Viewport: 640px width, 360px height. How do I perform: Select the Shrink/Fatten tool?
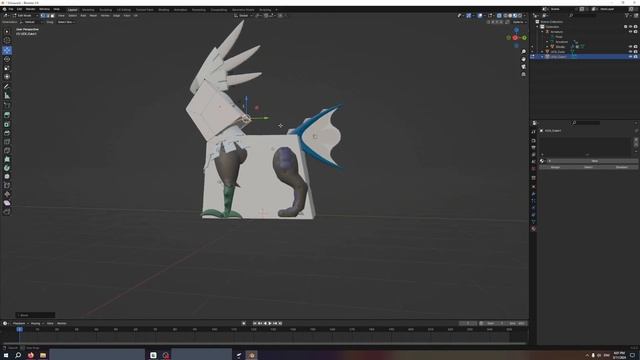tap(7, 194)
